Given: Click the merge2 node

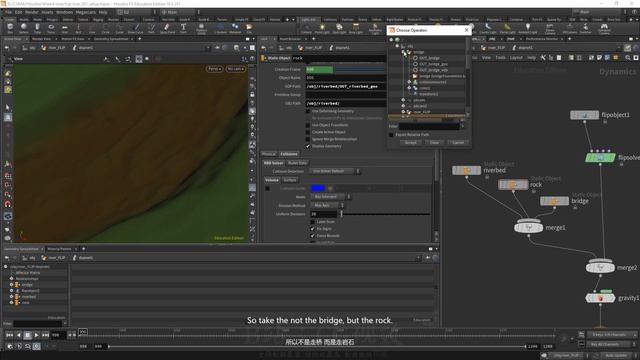Looking at the screenshot, I should click(600, 267).
